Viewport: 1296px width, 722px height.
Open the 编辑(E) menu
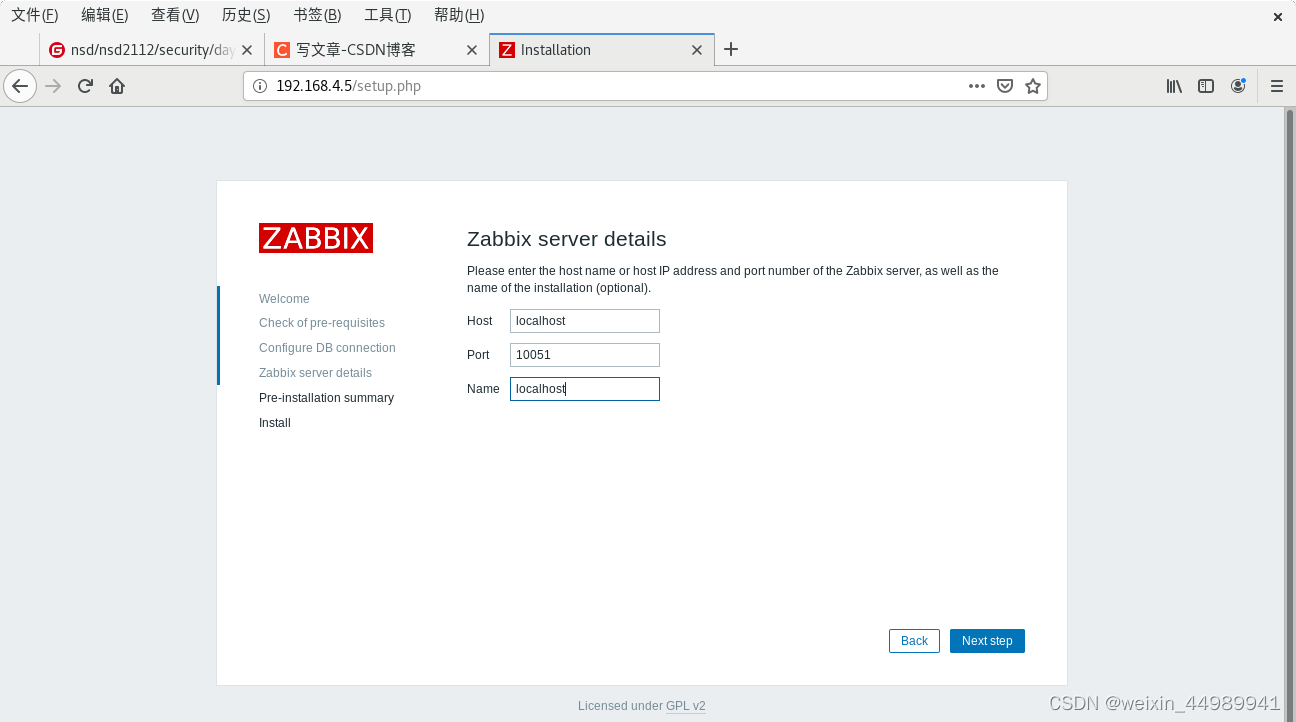(x=105, y=15)
